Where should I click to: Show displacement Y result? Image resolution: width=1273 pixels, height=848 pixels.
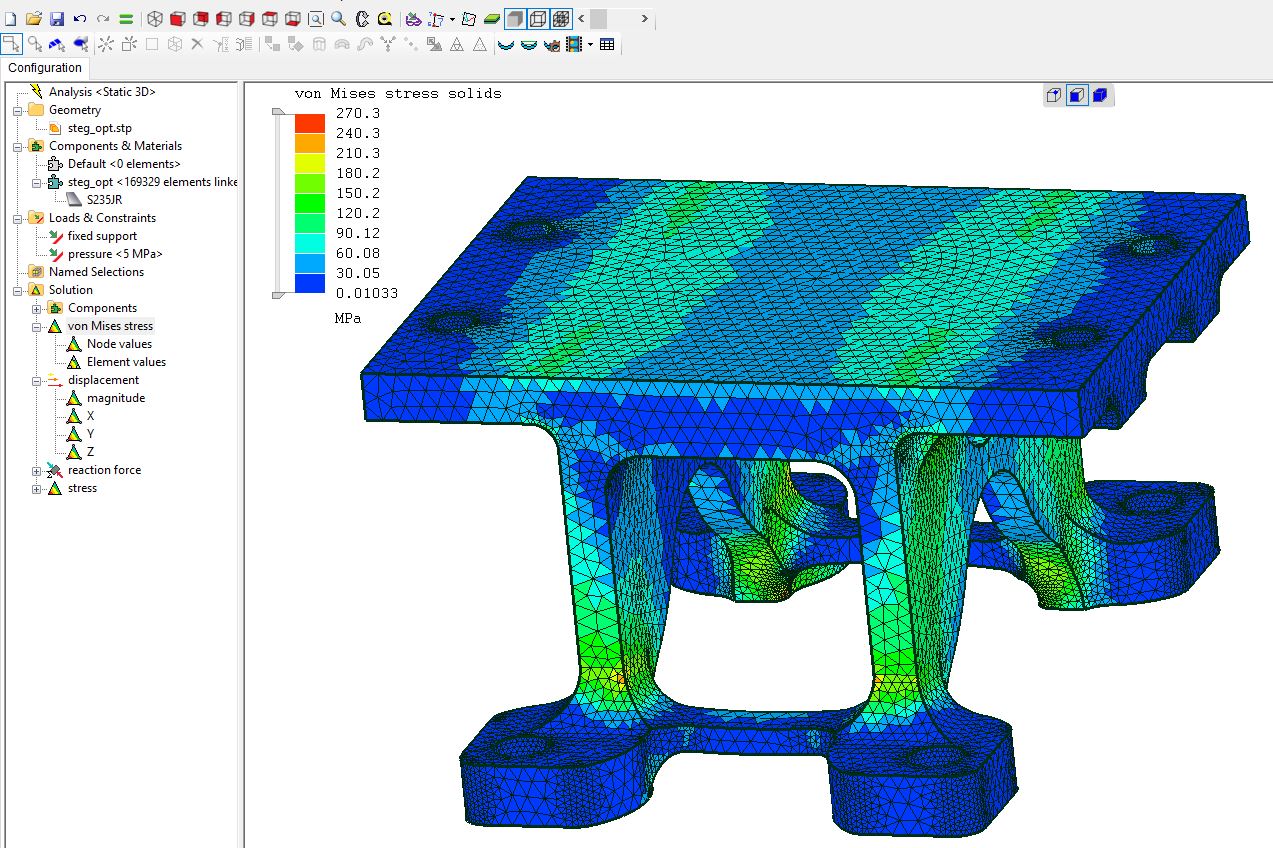point(90,434)
